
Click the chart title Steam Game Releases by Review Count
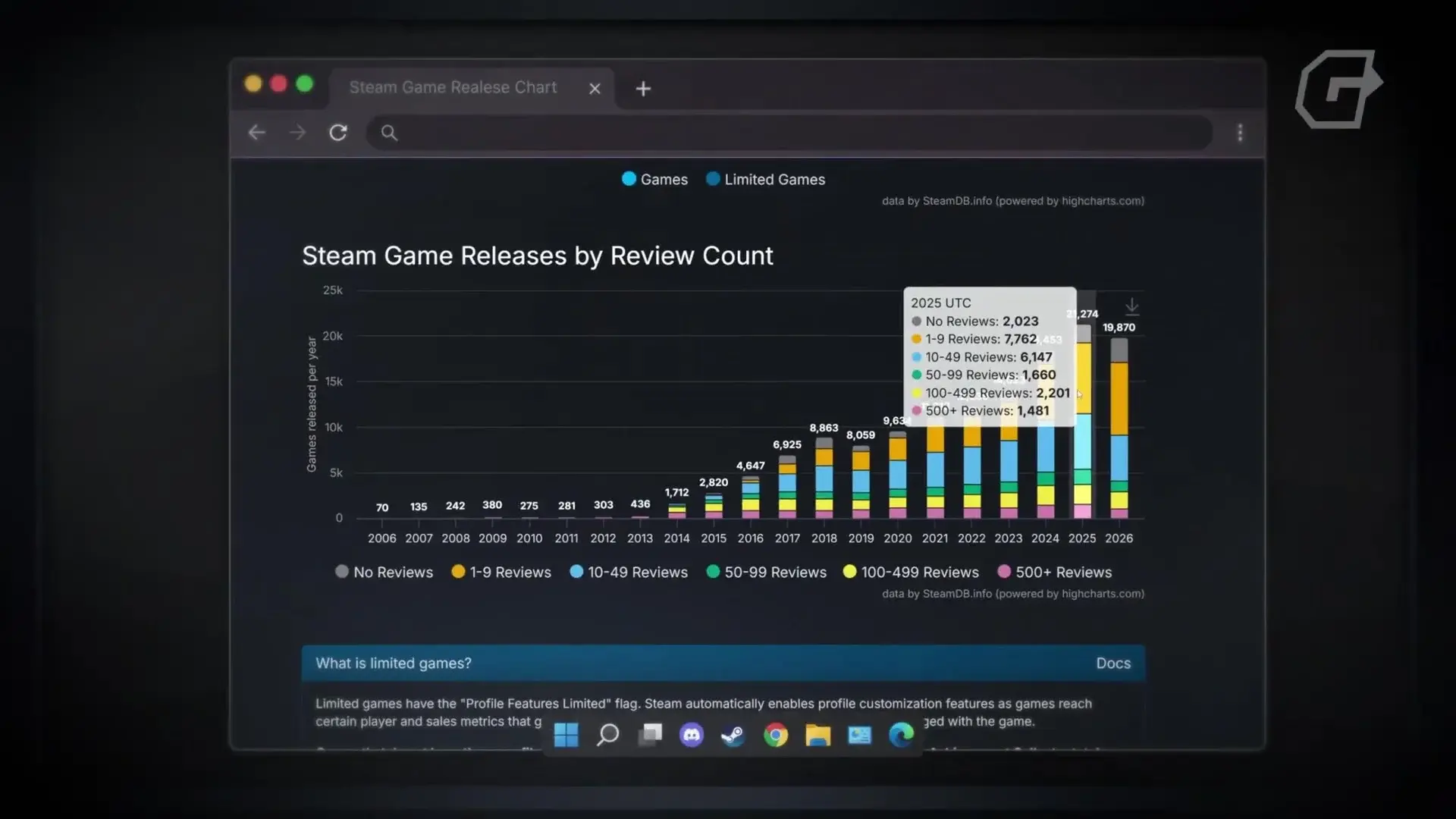click(x=538, y=256)
